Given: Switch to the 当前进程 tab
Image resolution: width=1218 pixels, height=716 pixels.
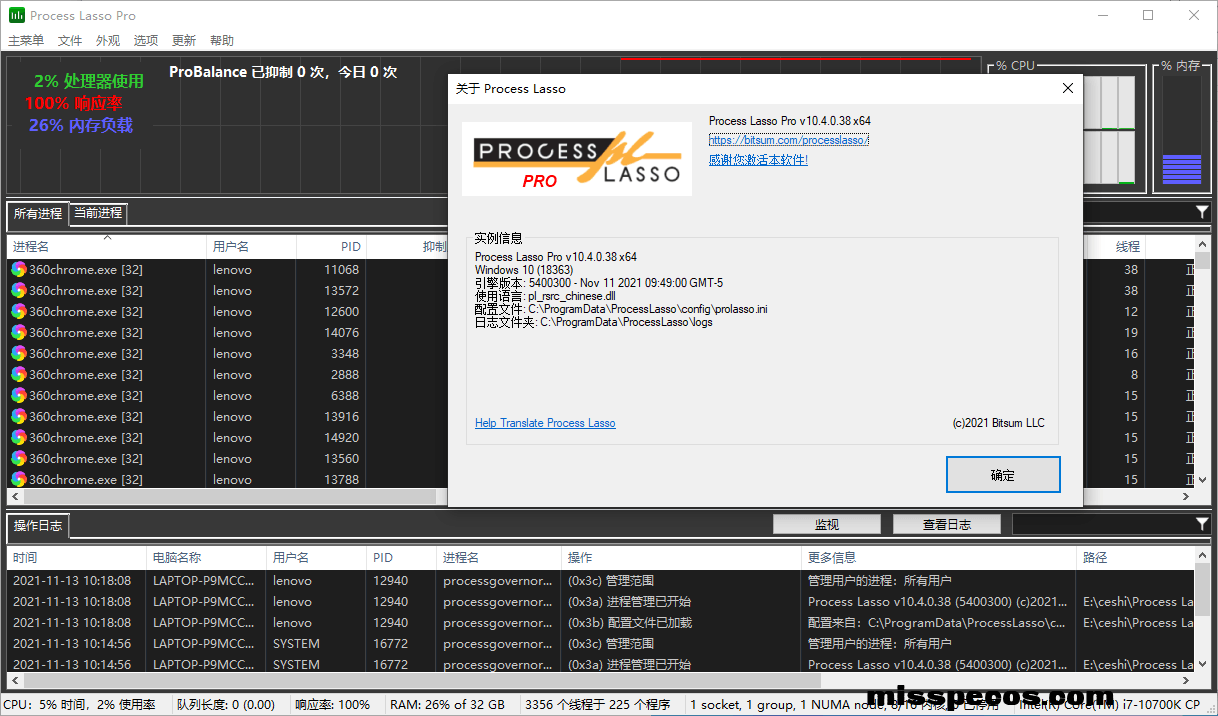Looking at the screenshot, I should click(x=98, y=213).
